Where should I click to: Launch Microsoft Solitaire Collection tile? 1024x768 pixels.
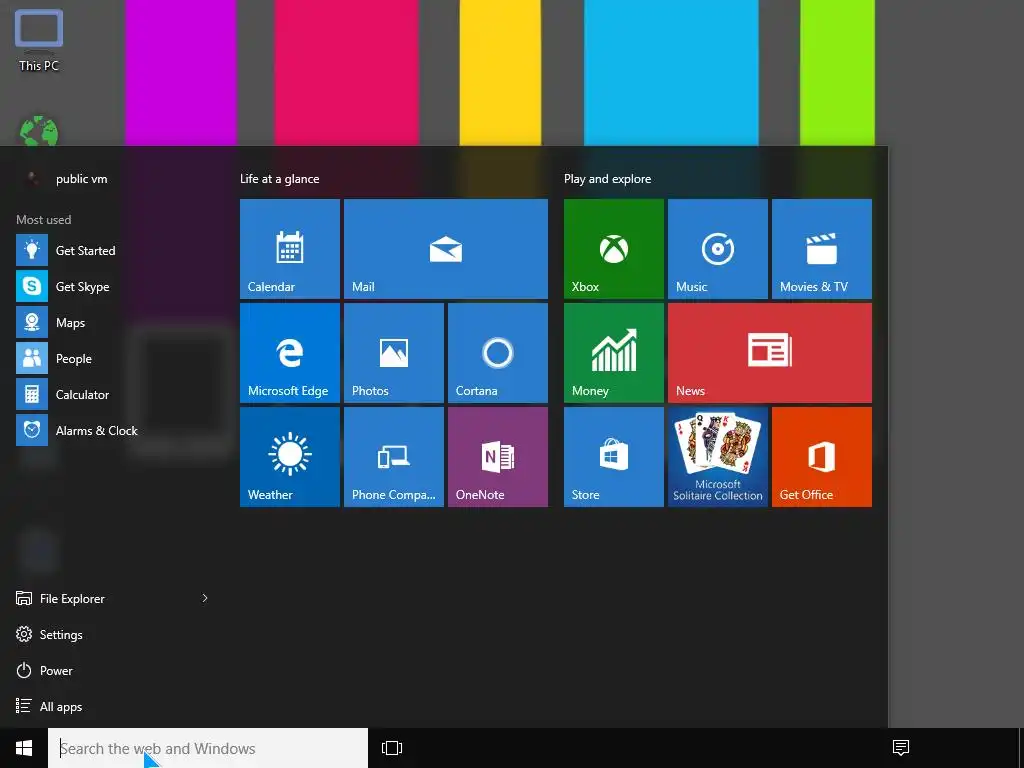(x=718, y=456)
